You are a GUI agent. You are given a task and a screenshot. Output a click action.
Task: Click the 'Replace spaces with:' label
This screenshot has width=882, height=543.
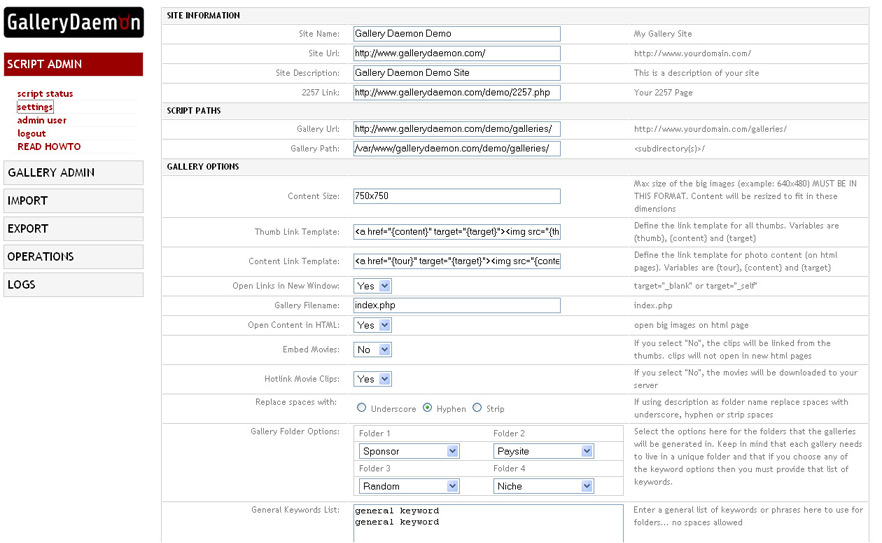pos(296,402)
